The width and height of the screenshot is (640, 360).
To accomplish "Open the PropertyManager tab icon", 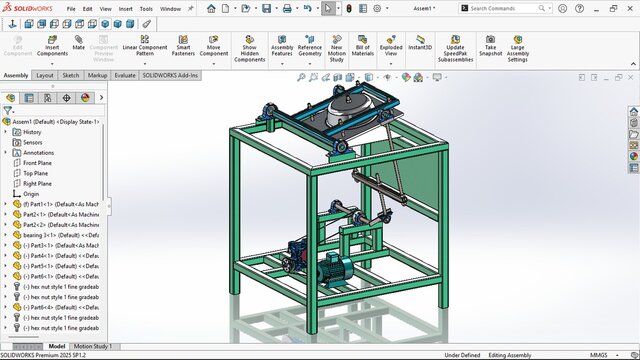I will [29, 98].
